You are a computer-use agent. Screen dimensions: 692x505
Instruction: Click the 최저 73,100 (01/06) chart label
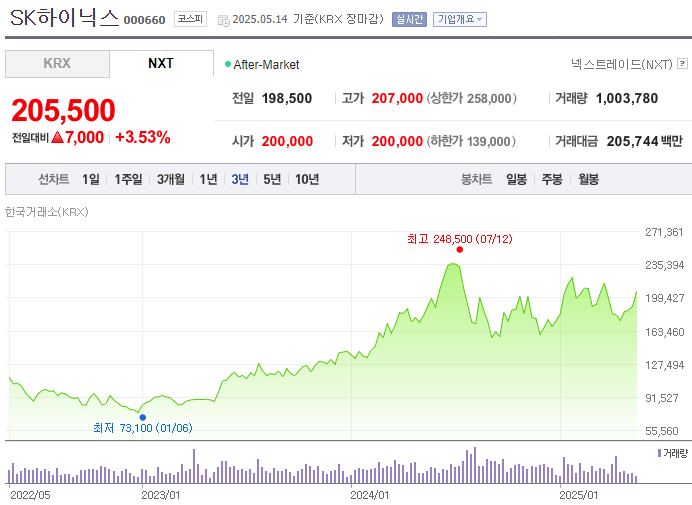click(143, 428)
